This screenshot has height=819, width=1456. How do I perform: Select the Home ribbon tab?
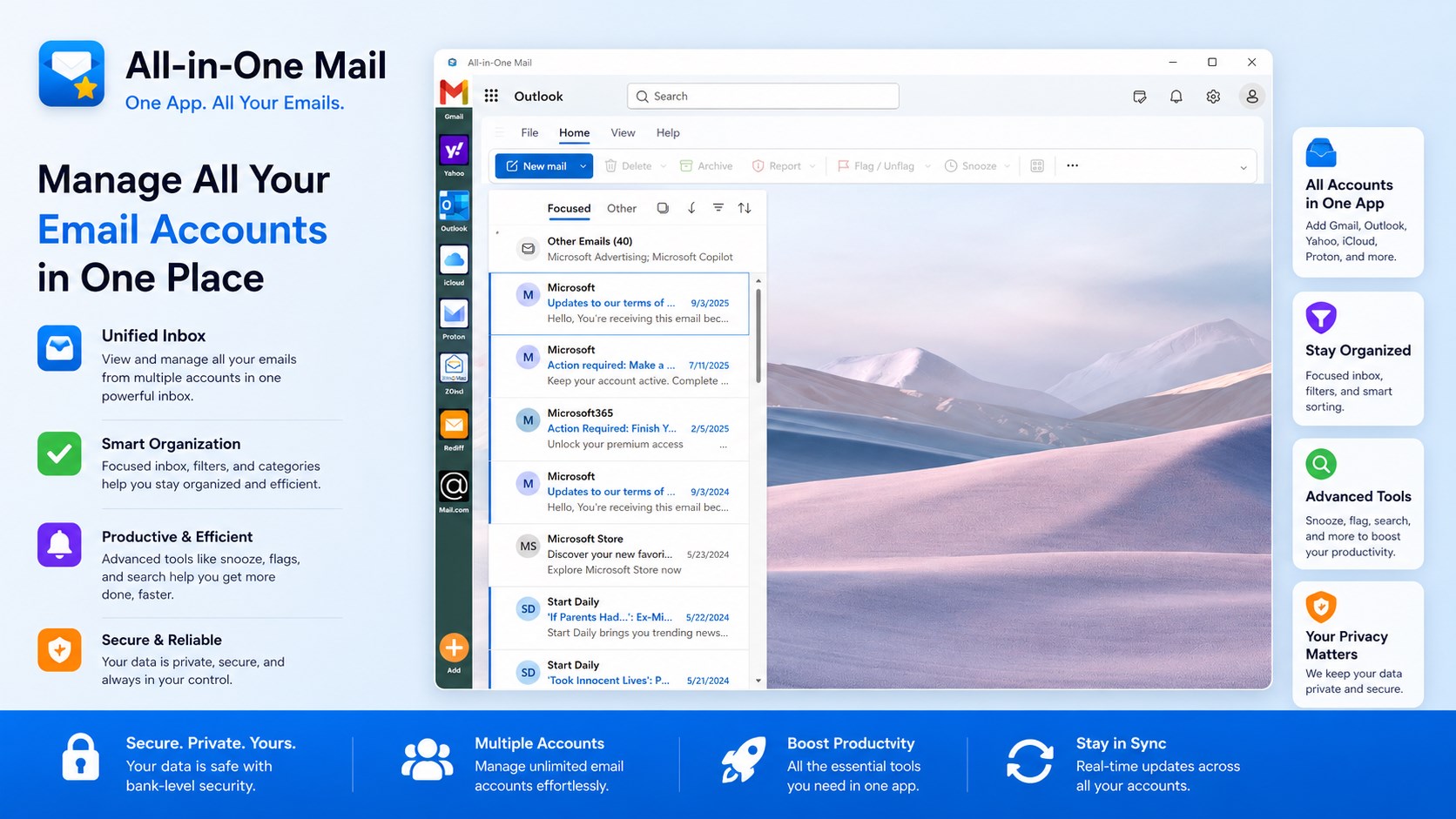coord(574,132)
